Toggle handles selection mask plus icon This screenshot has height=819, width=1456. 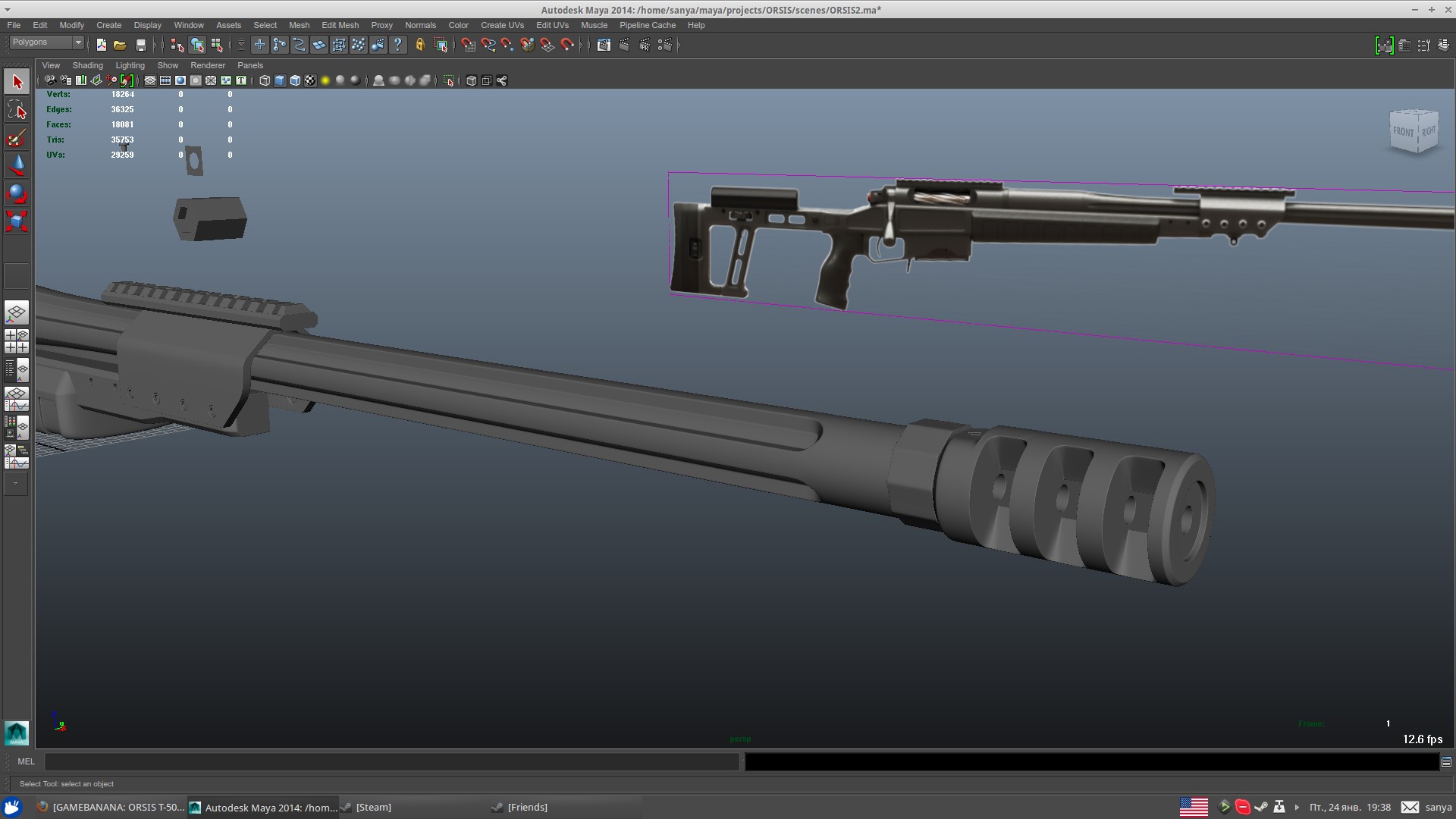[x=259, y=45]
